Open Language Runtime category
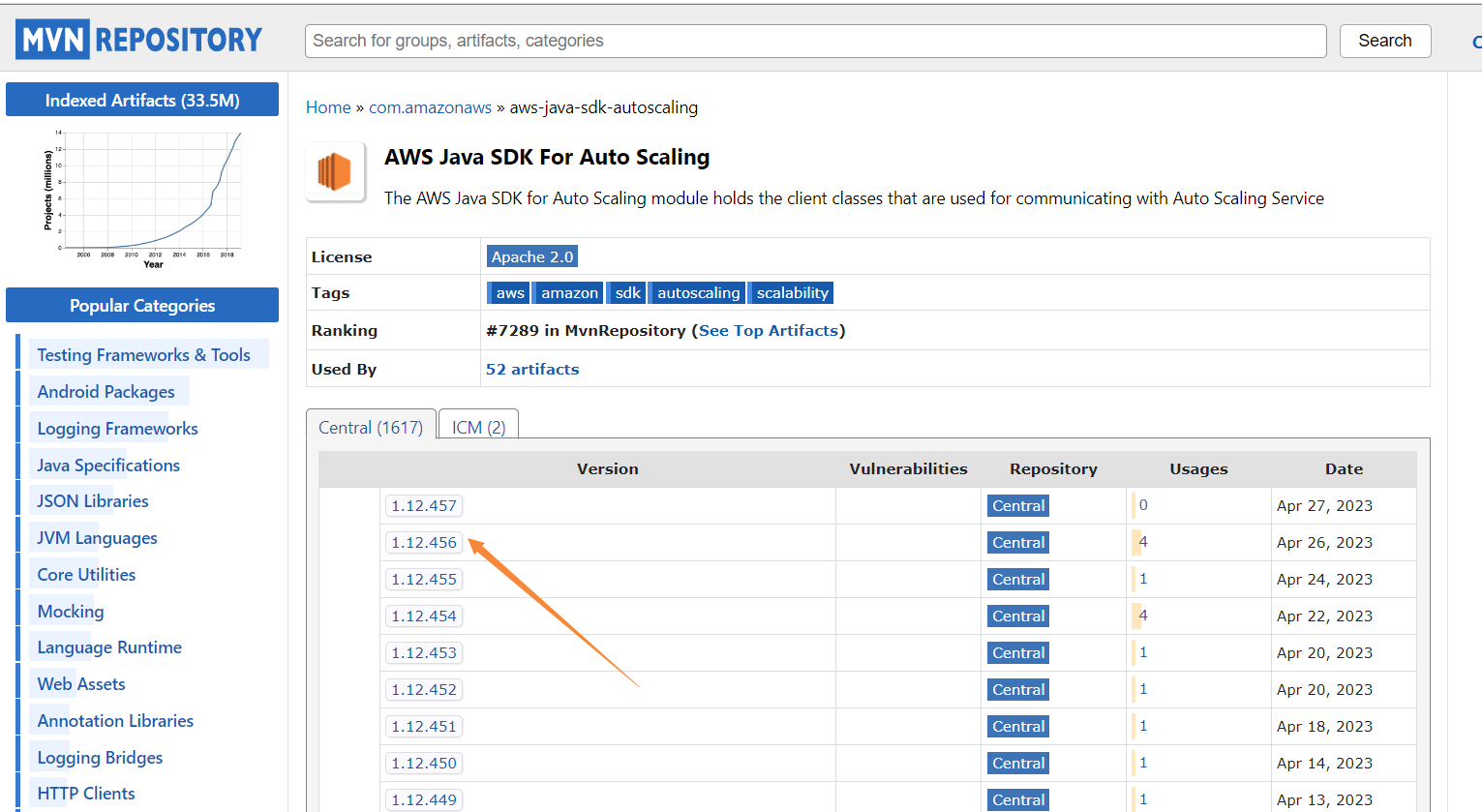The height and width of the screenshot is (812, 1482). 109,647
